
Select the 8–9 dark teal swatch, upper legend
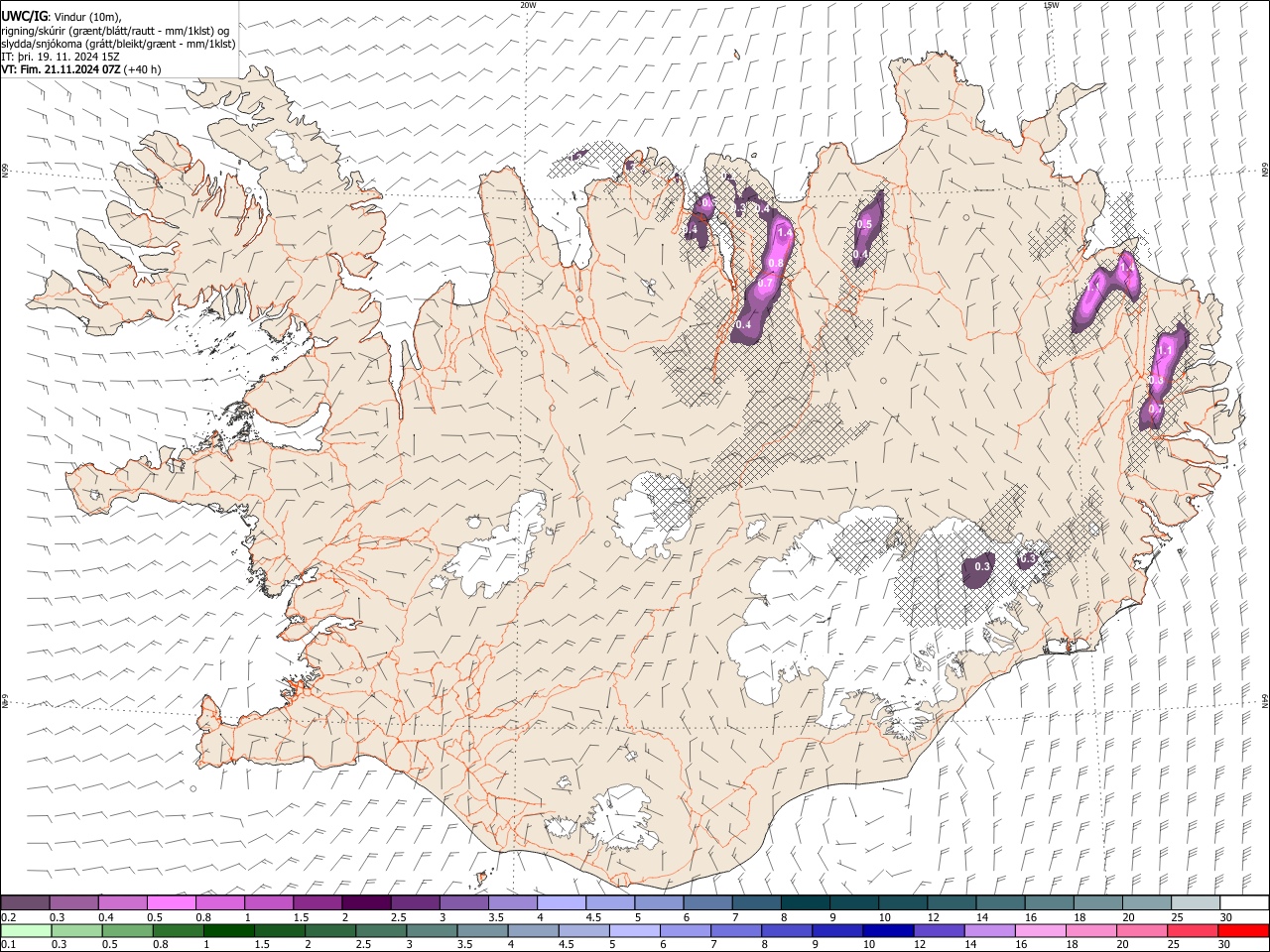[805, 902]
